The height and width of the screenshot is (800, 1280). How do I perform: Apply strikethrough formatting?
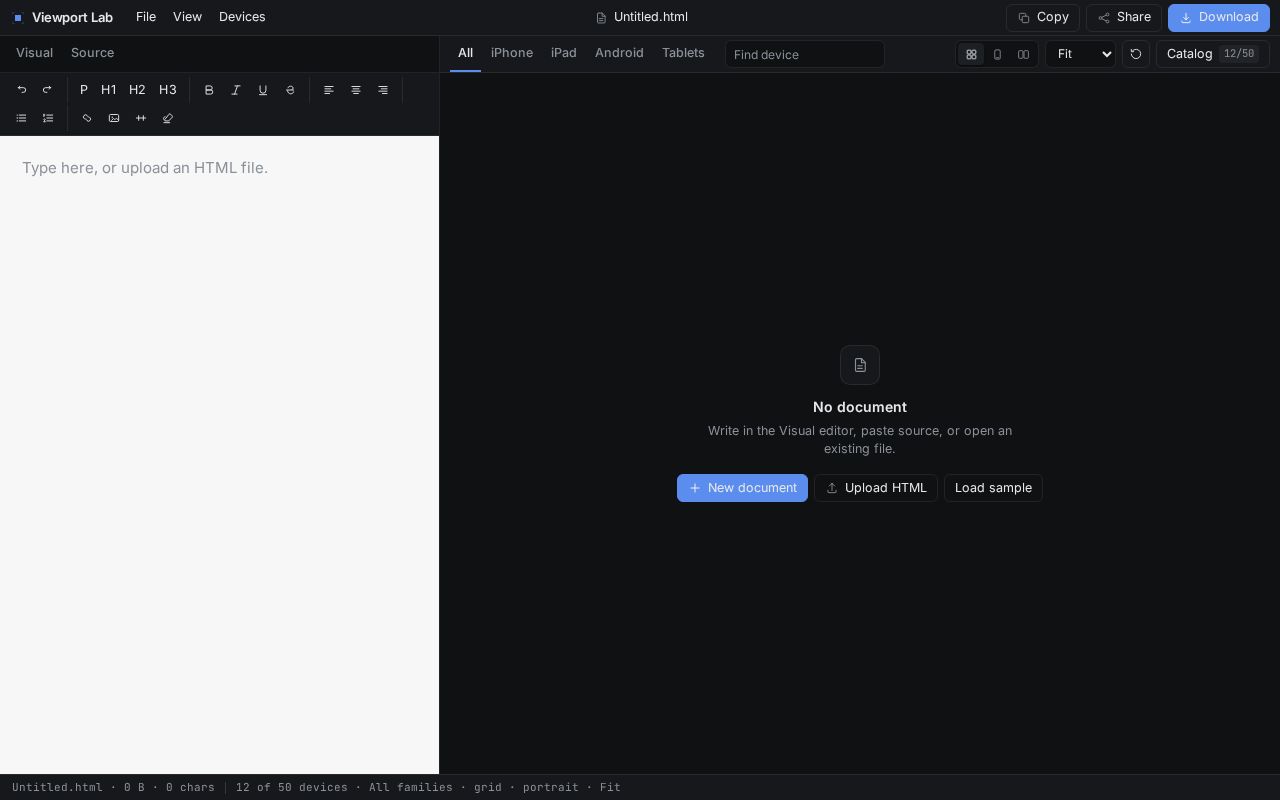[x=290, y=90]
